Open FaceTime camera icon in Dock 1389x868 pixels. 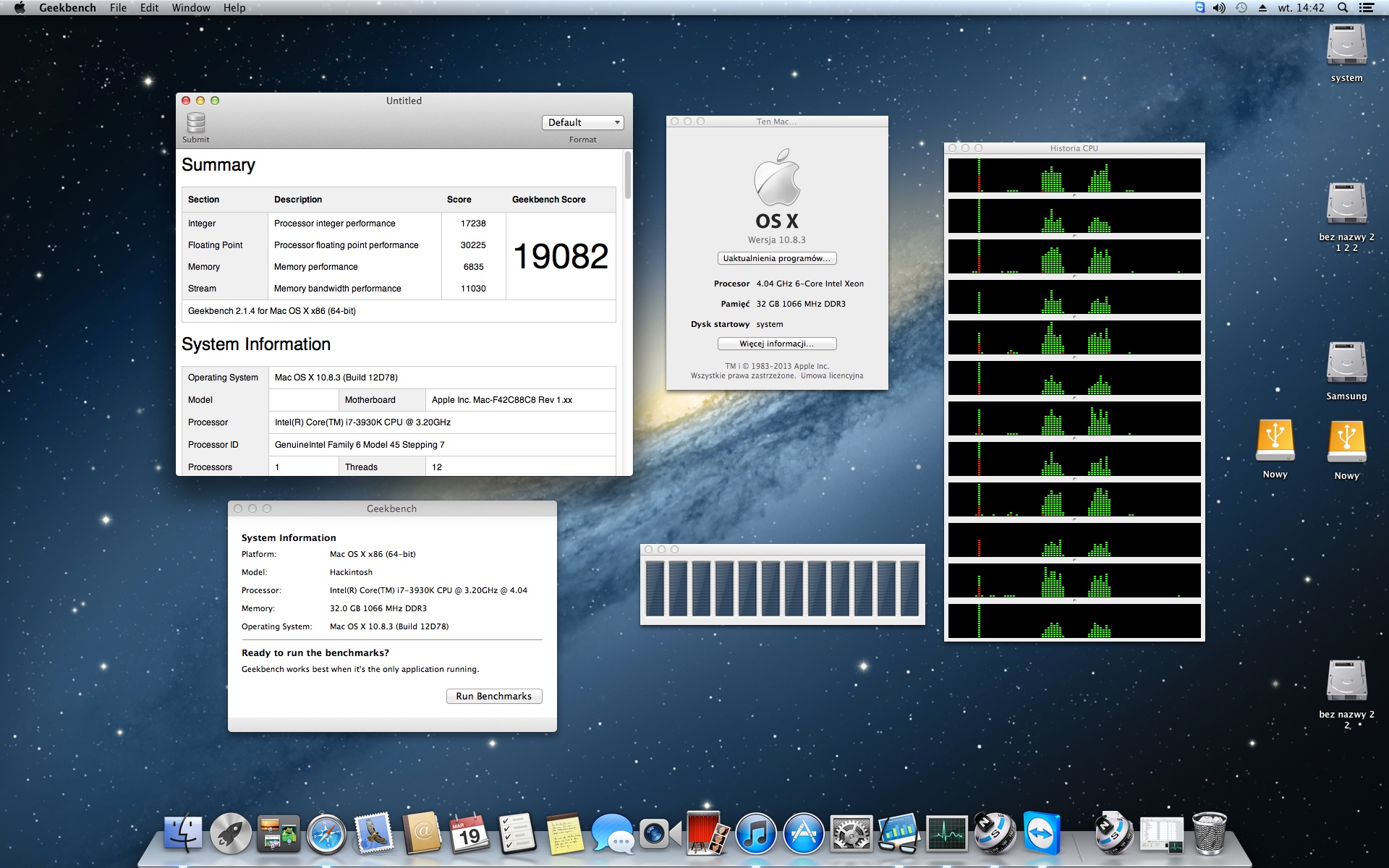[x=660, y=833]
